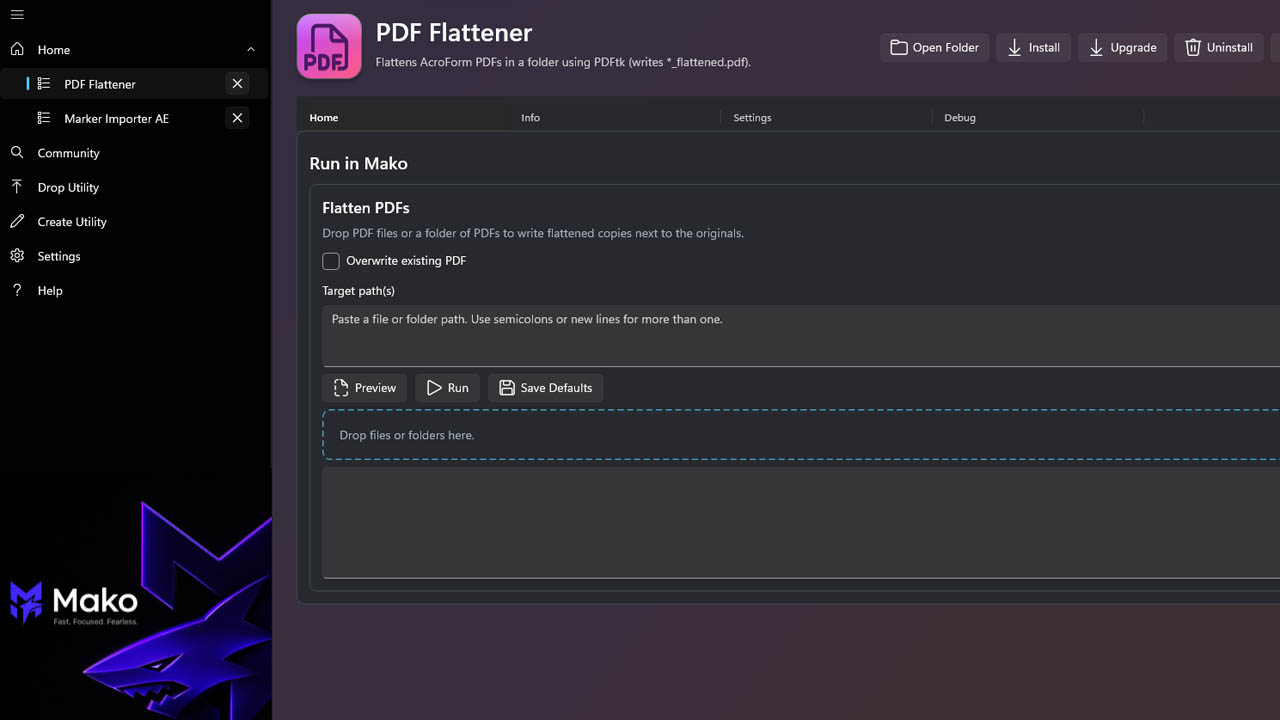Click the Home house icon in sidebar

click(x=17, y=49)
